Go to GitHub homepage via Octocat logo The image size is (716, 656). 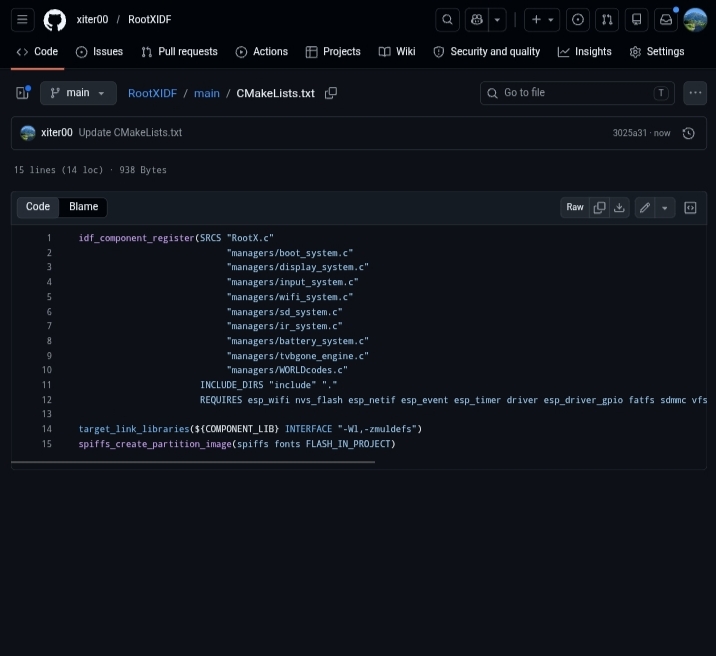(x=55, y=20)
